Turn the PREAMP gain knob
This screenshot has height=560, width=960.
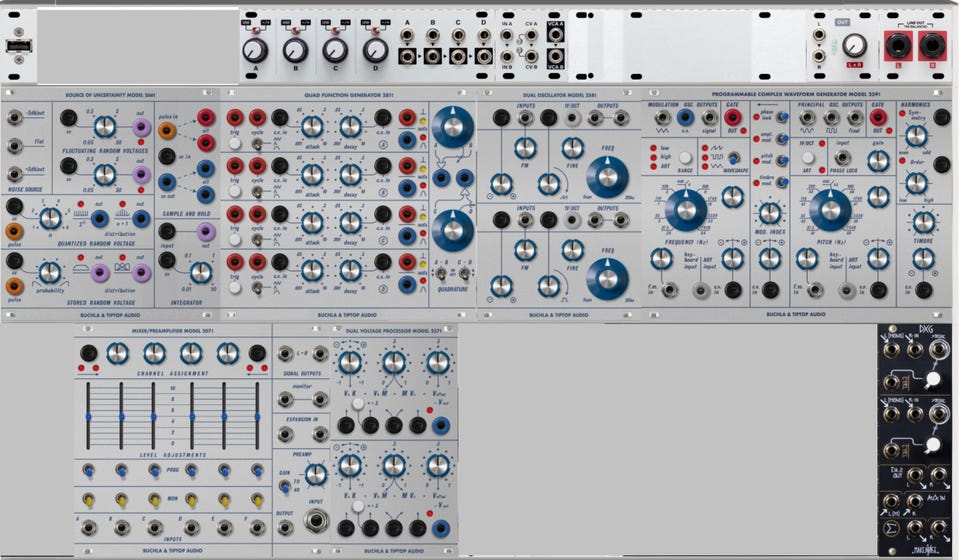(x=316, y=474)
